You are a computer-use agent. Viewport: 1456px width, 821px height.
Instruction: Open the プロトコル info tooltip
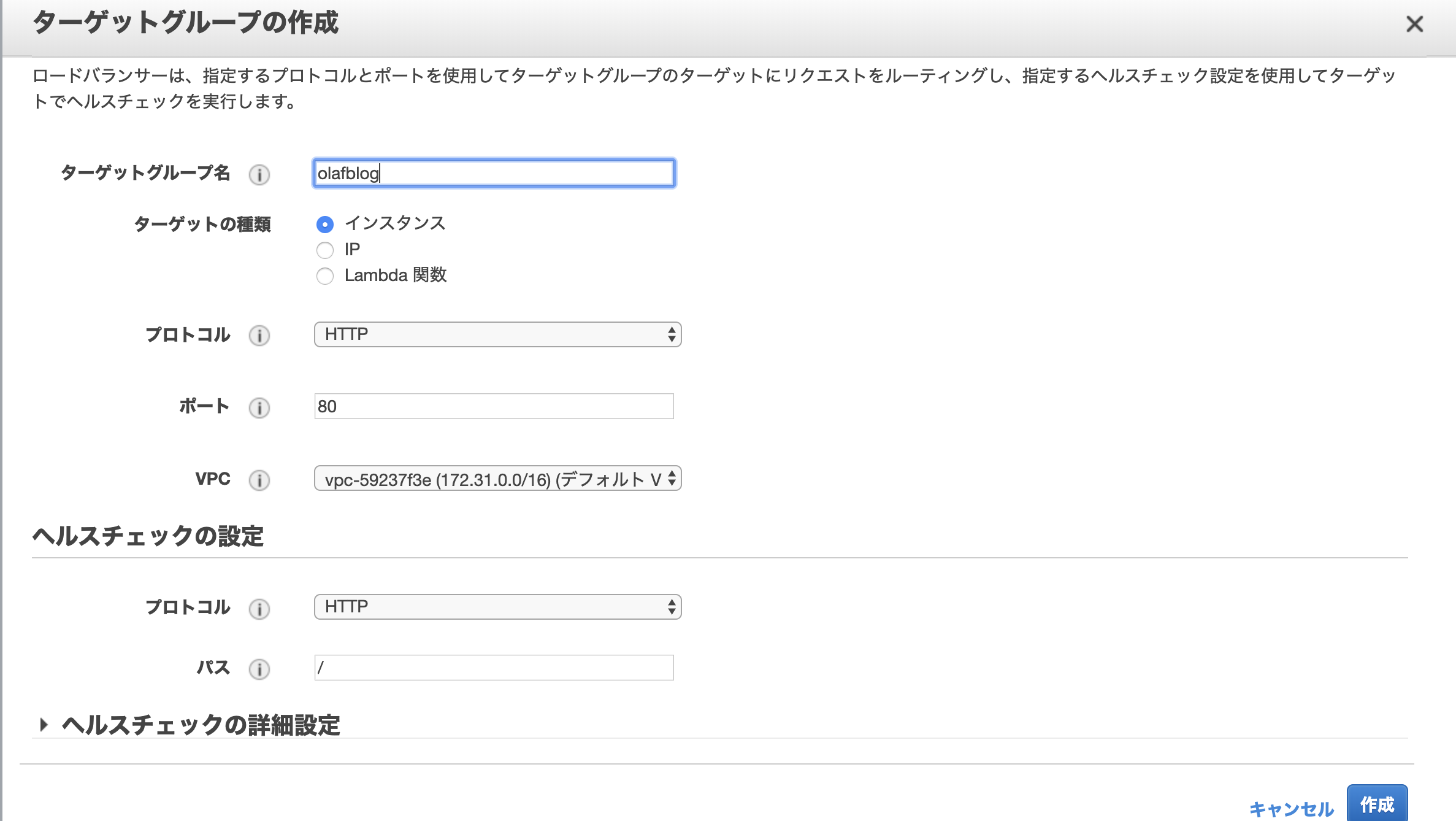coord(260,336)
